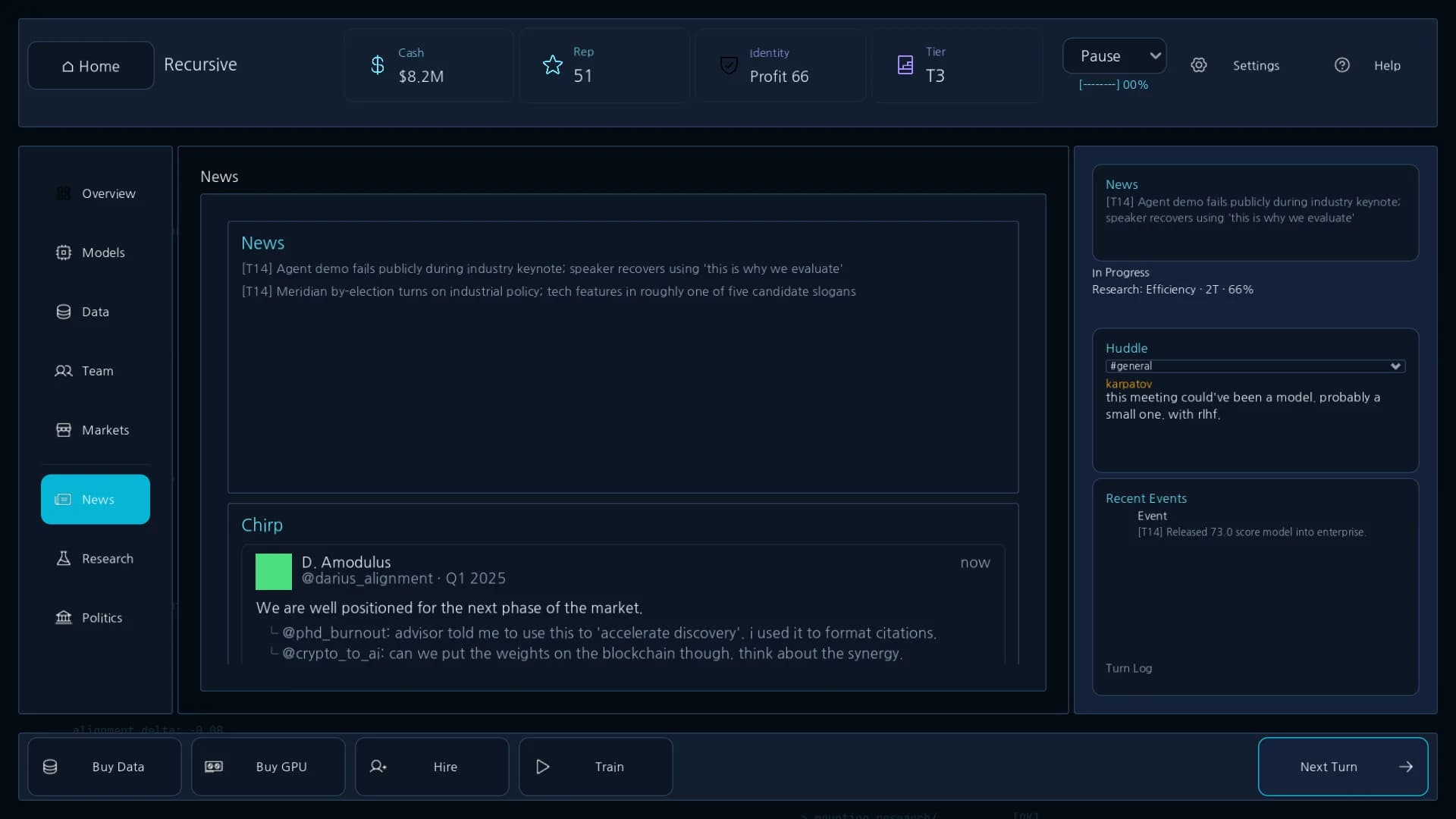Image resolution: width=1456 pixels, height=819 pixels.
Task: Click the Rep value 51
Action: 582,76
